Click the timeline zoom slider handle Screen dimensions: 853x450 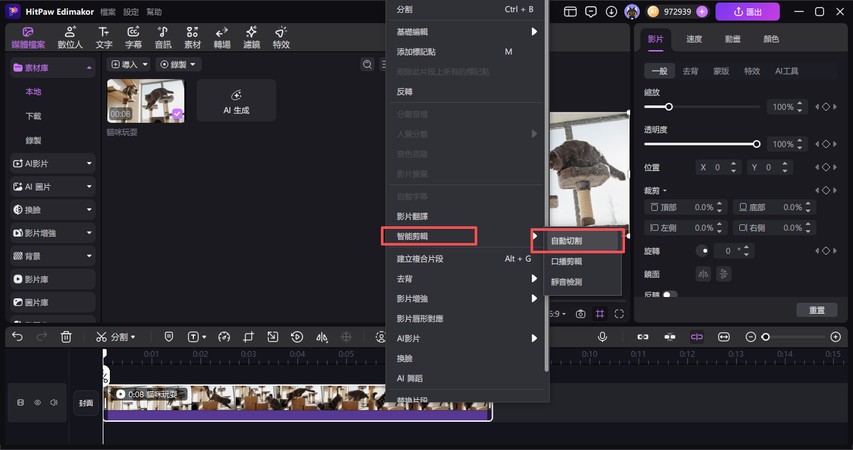766,337
